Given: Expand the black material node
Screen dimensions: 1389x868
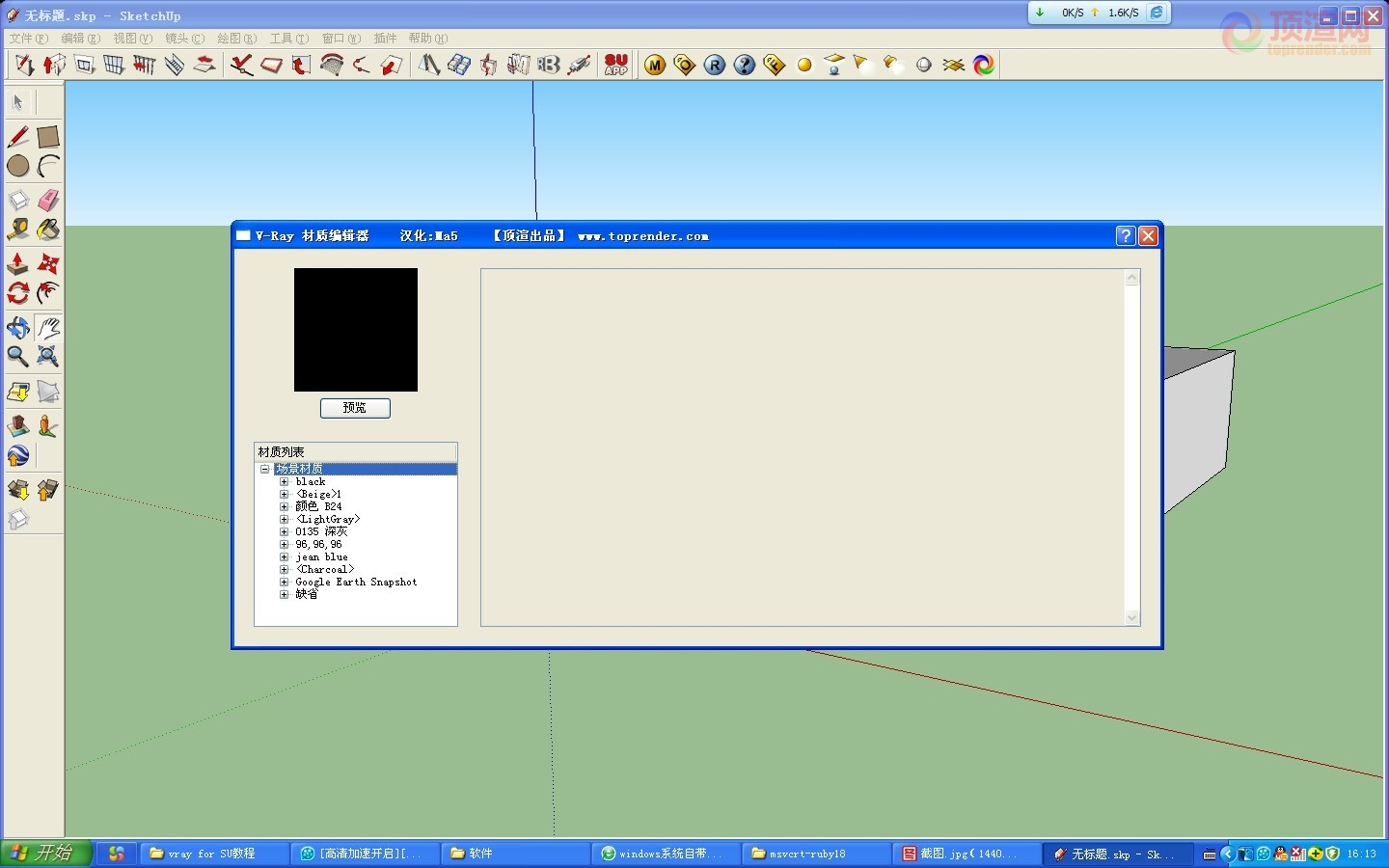Looking at the screenshot, I should 285,481.
